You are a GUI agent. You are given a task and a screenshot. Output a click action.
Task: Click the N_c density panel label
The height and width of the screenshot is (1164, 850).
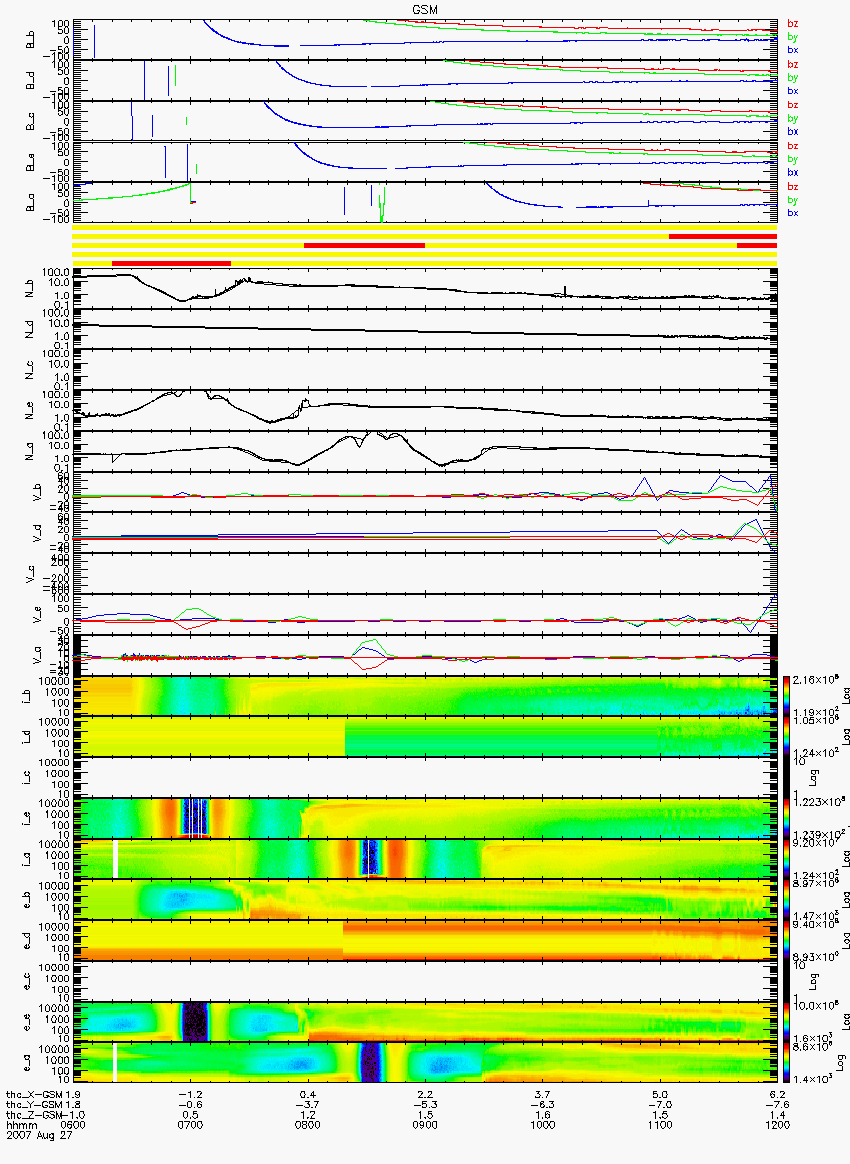point(31,370)
